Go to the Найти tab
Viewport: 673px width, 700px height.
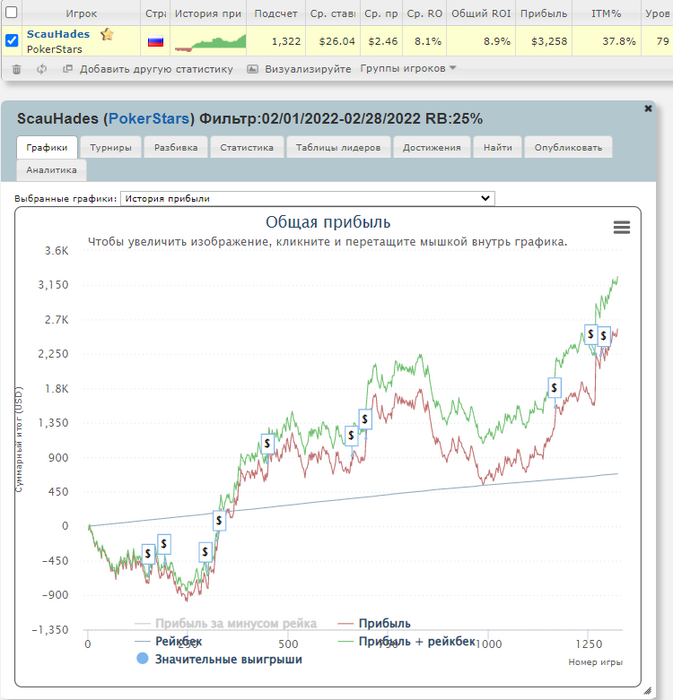click(498, 147)
